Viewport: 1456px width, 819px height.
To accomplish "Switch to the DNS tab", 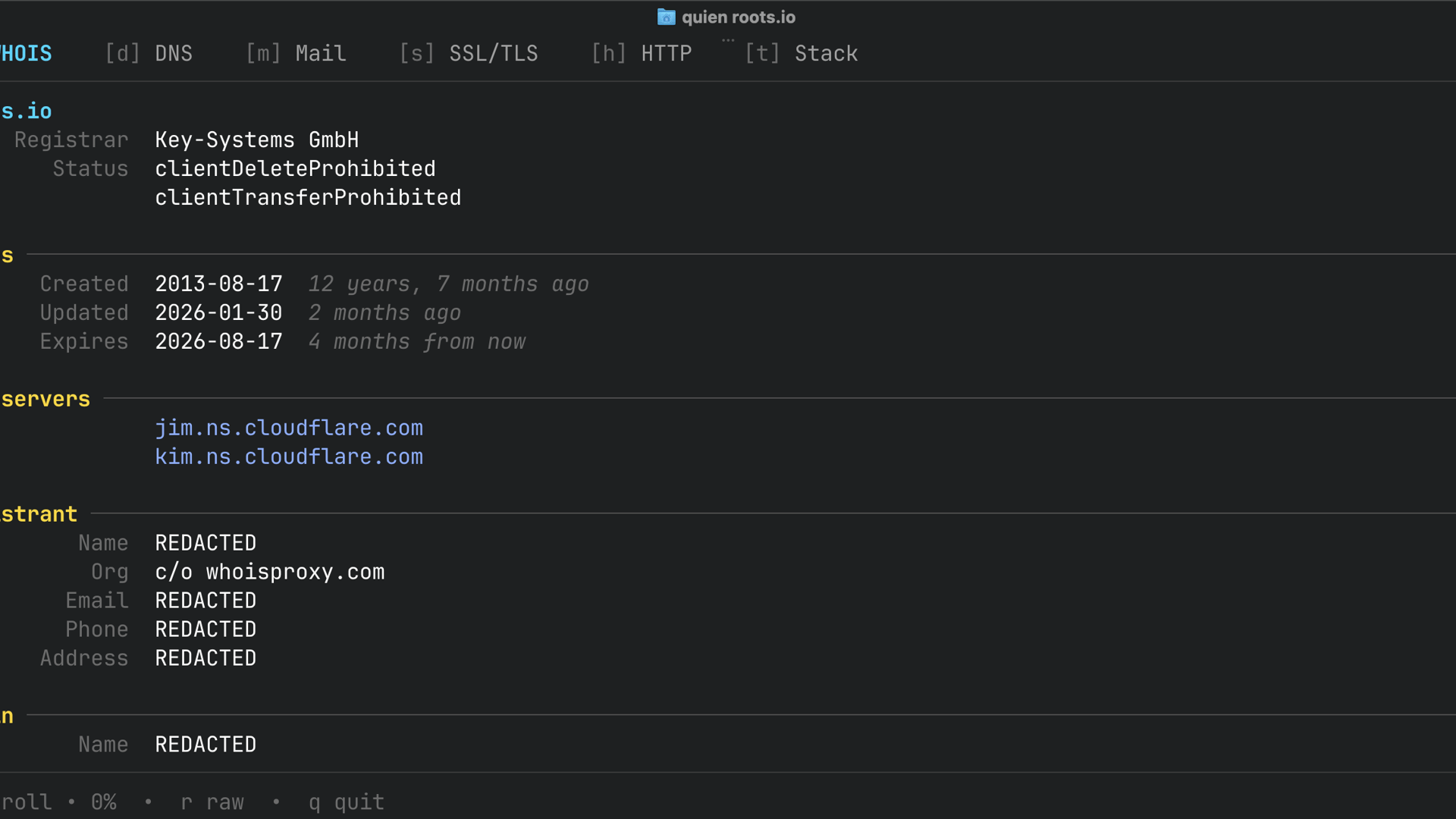I will pyautogui.click(x=149, y=53).
